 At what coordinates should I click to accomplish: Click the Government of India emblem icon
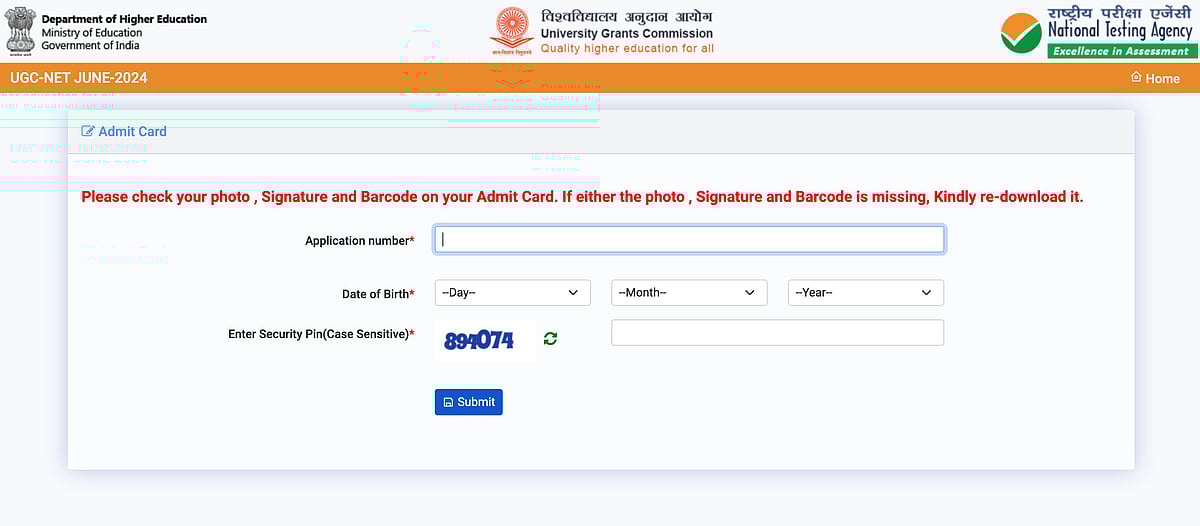coord(20,30)
